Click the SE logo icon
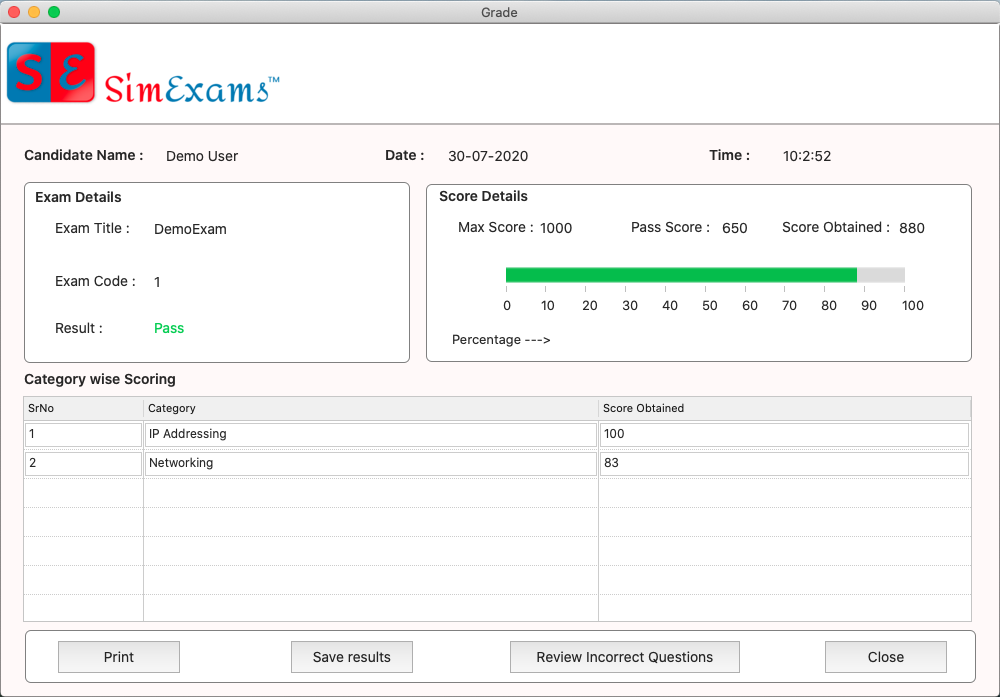This screenshot has width=1000, height=697. (51, 73)
